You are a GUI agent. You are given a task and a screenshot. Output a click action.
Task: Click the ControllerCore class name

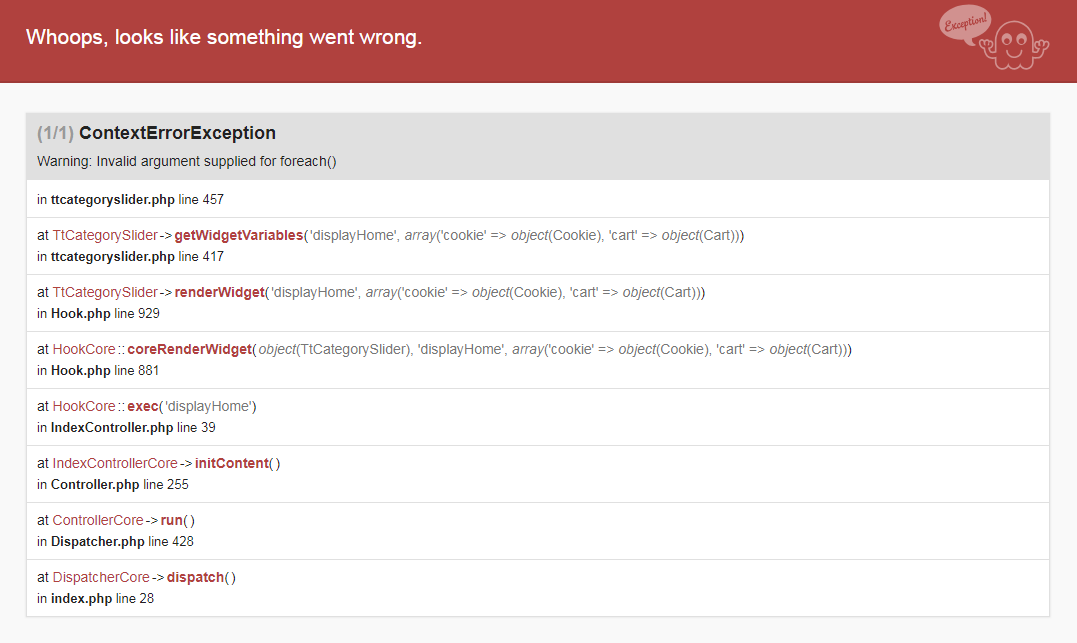point(98,521)
